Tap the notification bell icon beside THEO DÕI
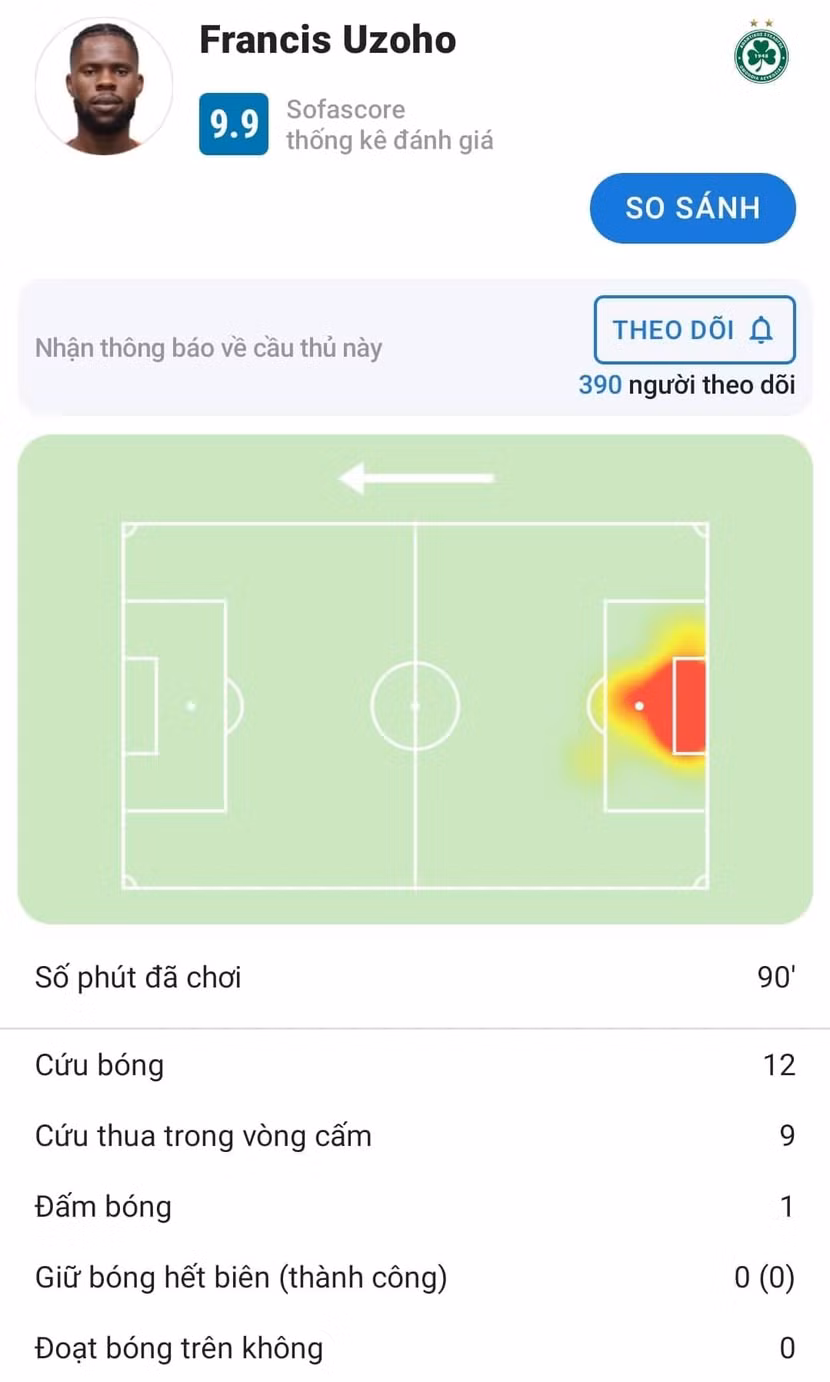Image resolution: width=830 pixels, height=1382 pixels. pyautogui.click(x=763, y=329)
